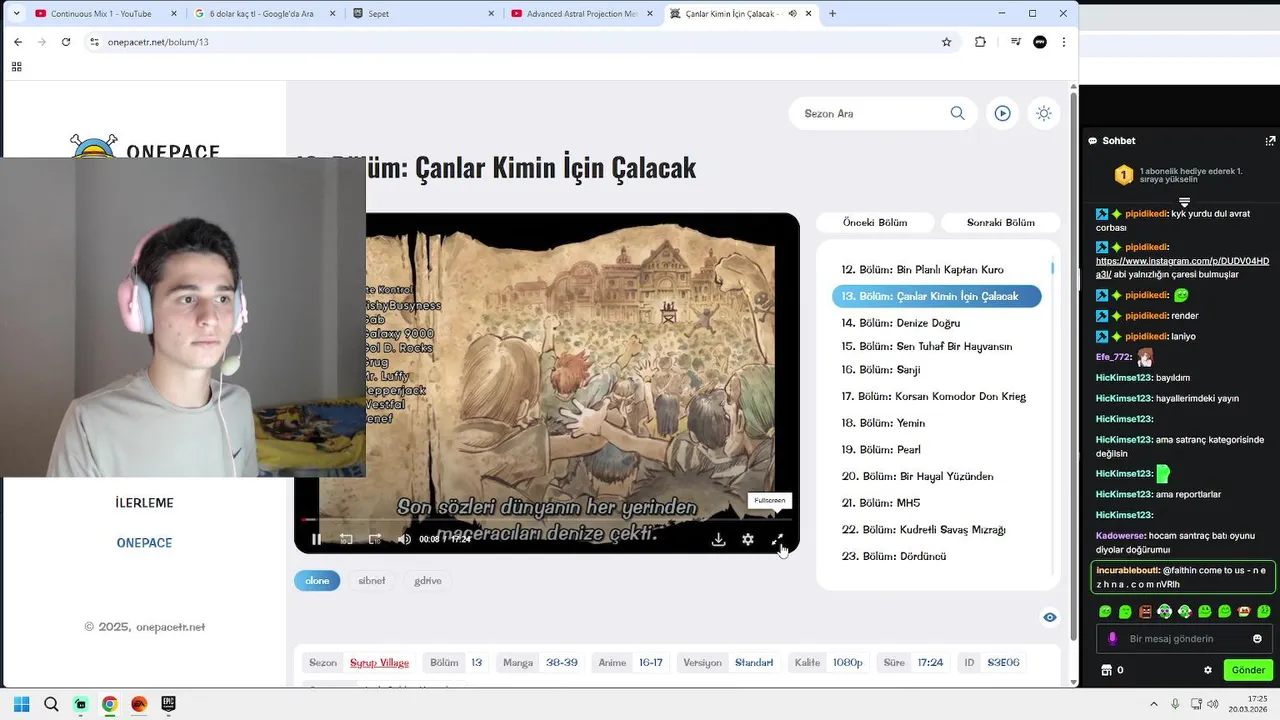This screenshot has height=720, width=1280.
Task: Click the search magnifier icon
Action: click(x=957, y=113)
